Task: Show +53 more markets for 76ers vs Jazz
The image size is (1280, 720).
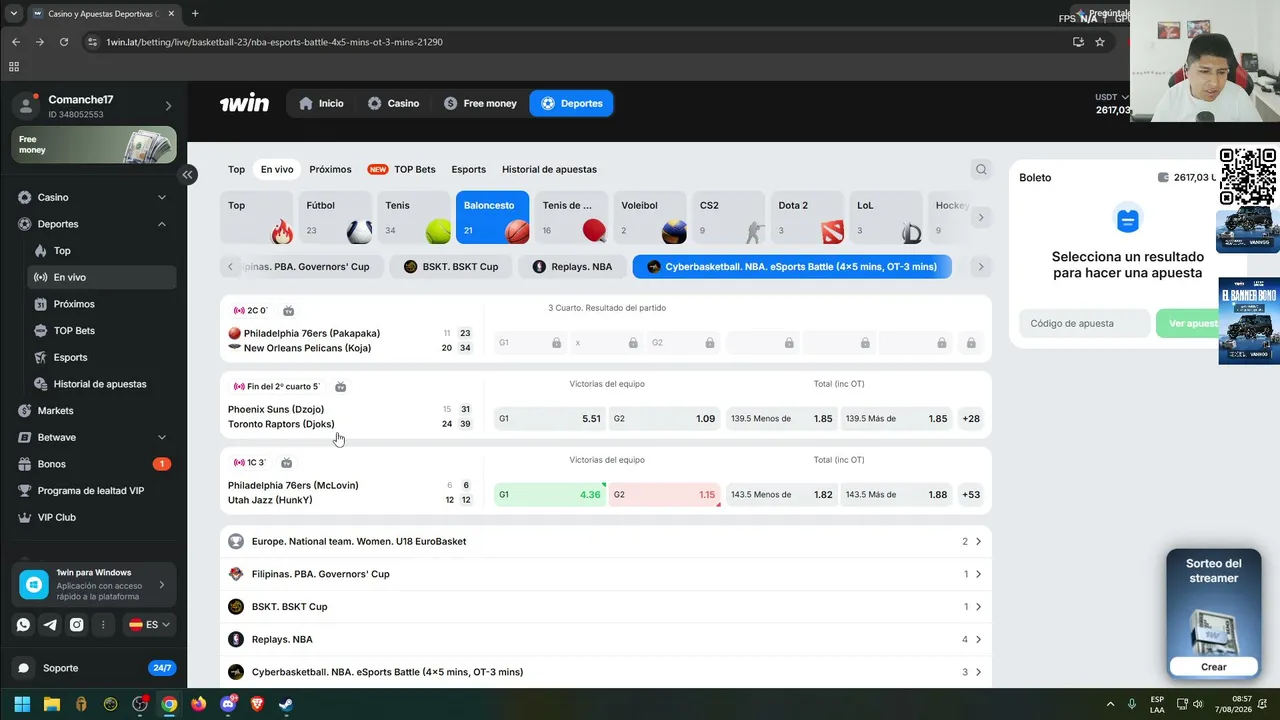Action: pyautogui.click(x=970, y=495)
